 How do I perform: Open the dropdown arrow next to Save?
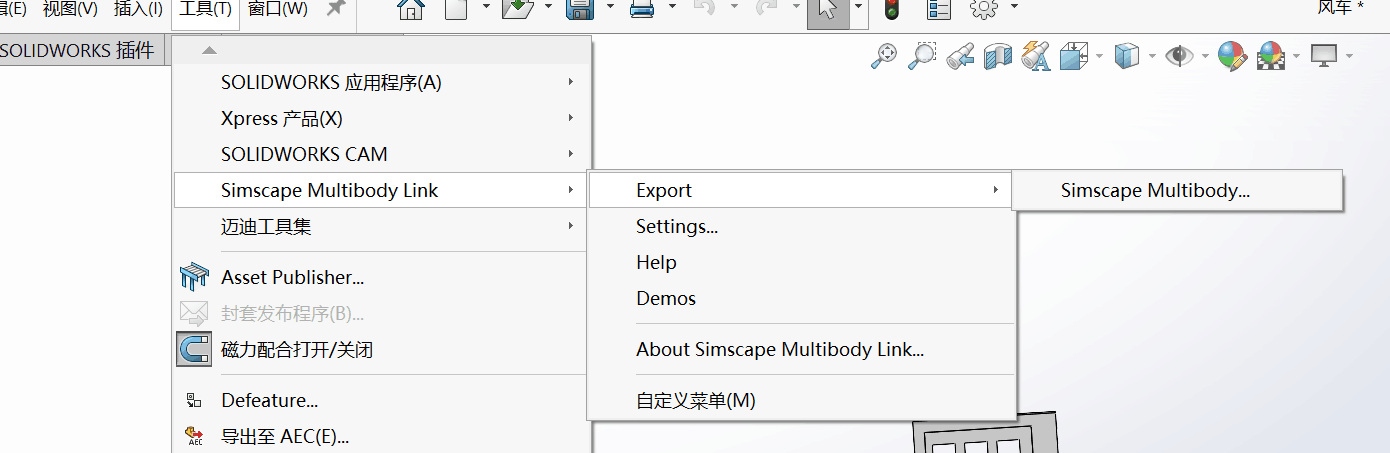pos(611,7)
